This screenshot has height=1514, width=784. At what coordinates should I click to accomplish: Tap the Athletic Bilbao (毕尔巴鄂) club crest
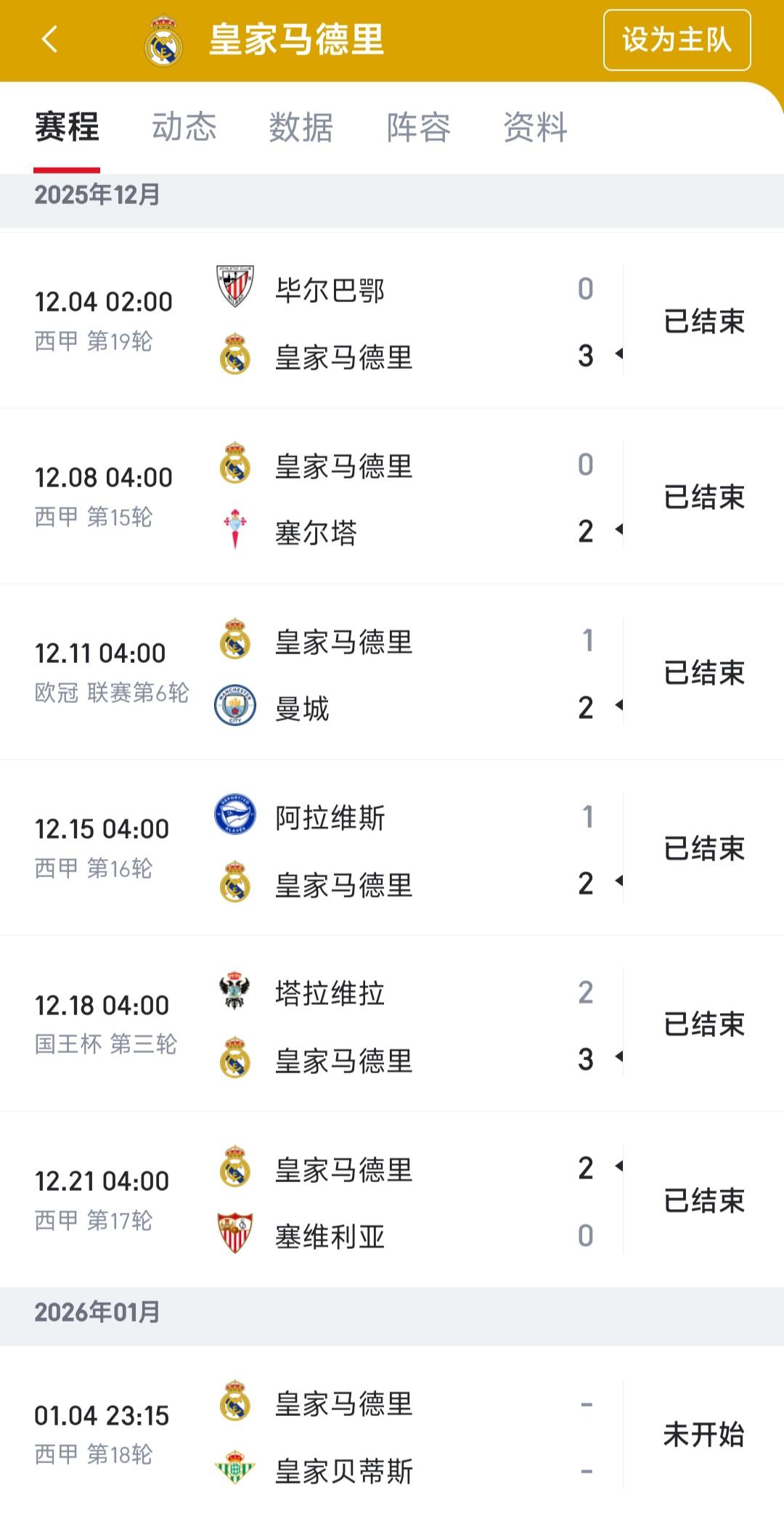235,286
